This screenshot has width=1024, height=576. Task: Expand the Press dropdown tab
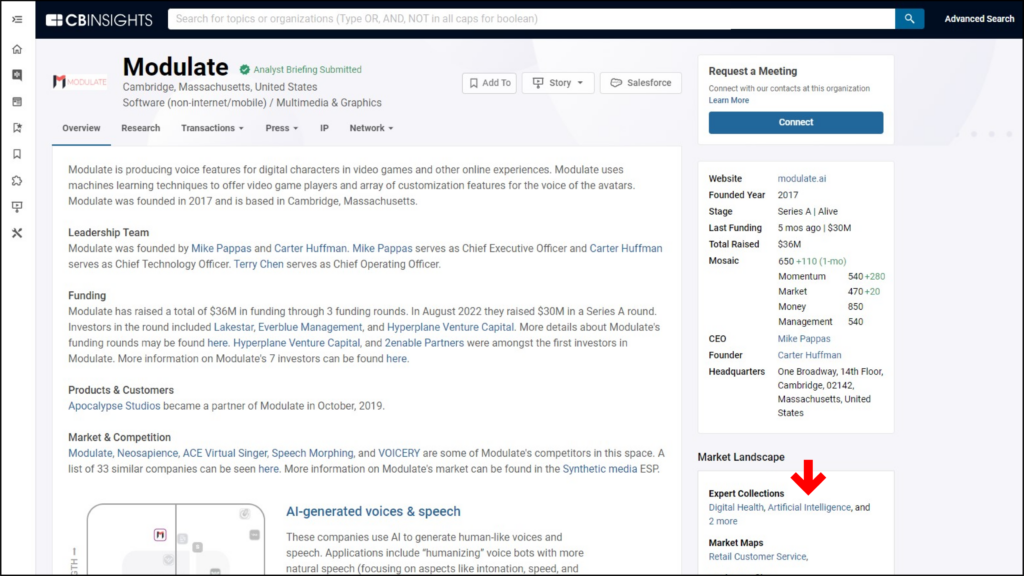click(x=282, y=128)
